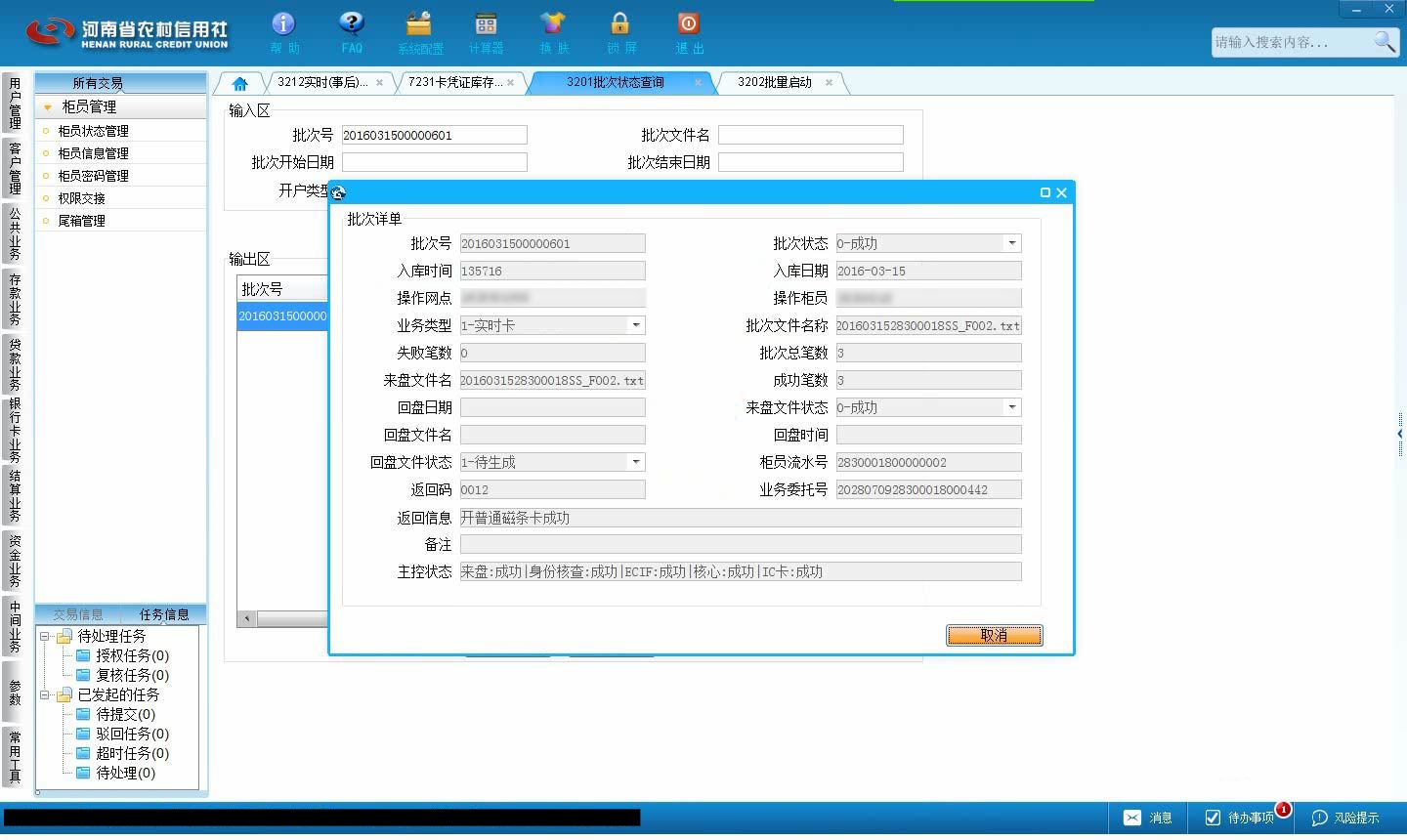Close the 7231卡凭证库存 tab
1407x840 pixels.
click(x=510, y=83)
